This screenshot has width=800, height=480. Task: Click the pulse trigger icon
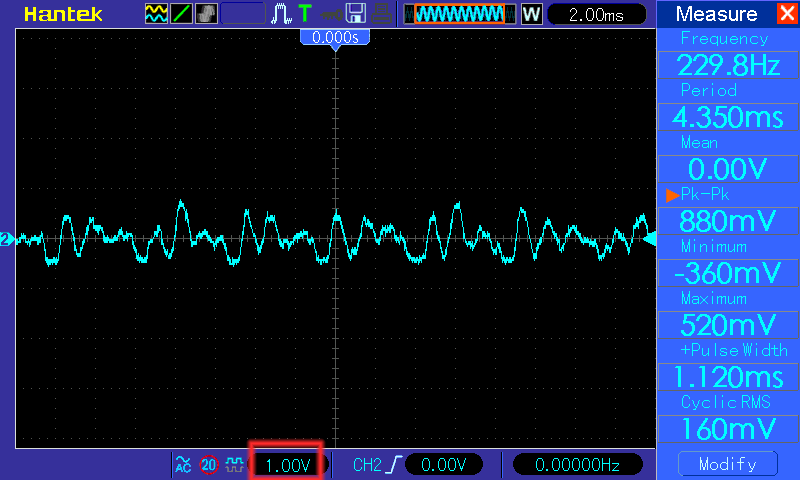(x=281, y=14)
